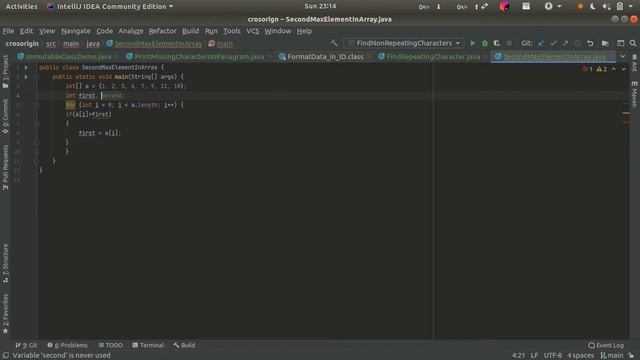
Task: Click the main method breadcrumb
Action: (x=221, y=44)
